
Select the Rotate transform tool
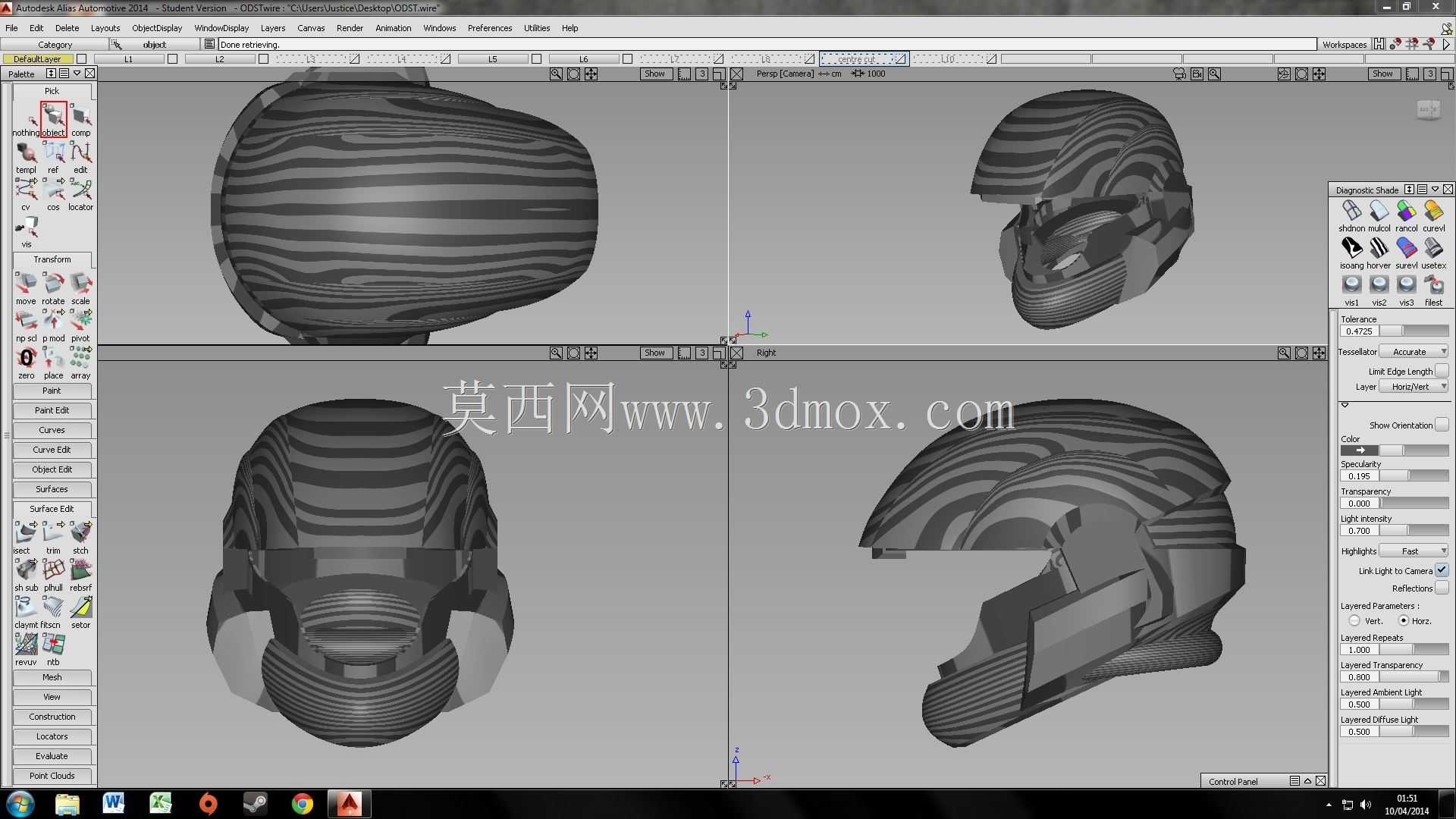[x=53, y=288]
